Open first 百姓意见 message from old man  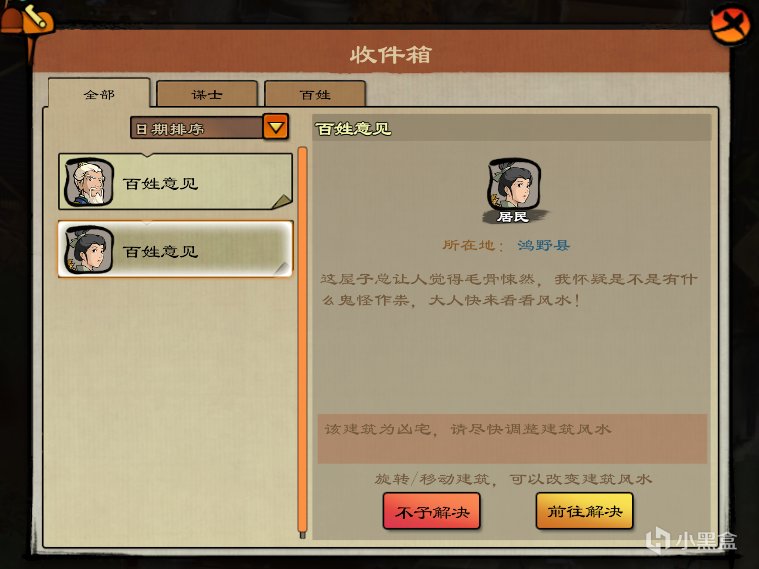[175, 182]
